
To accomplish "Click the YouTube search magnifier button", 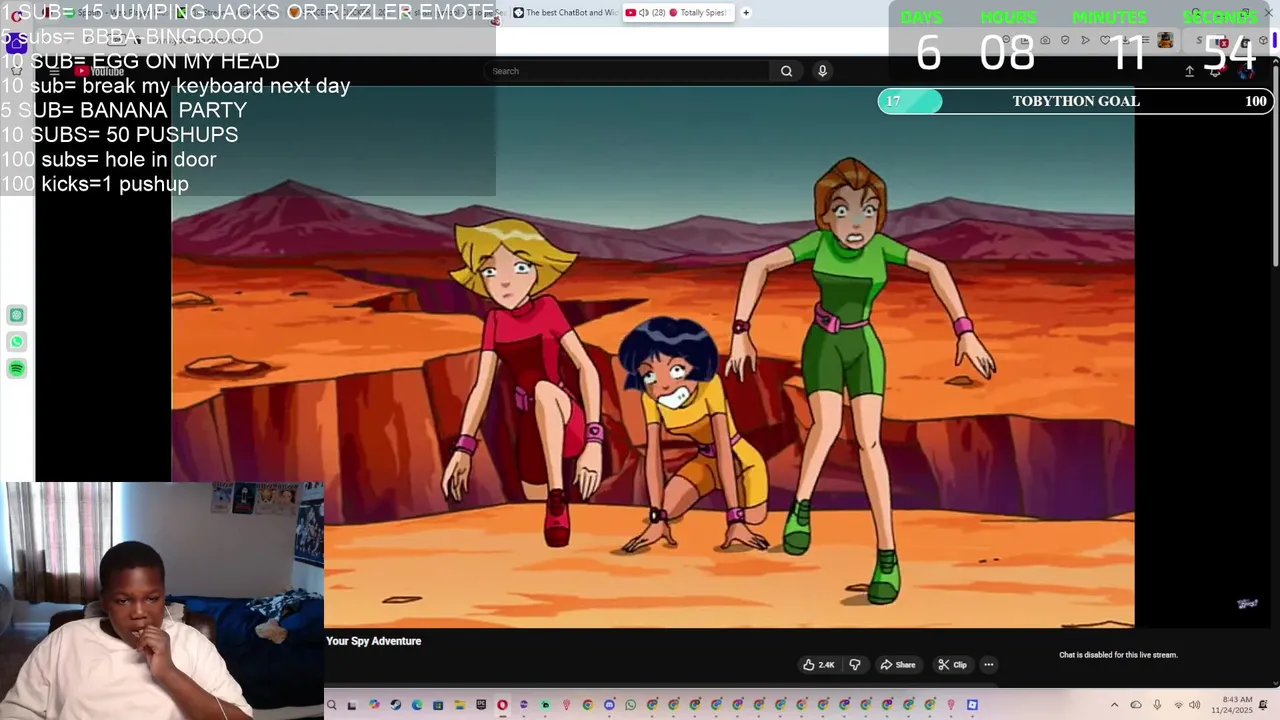I will point(786,71).
